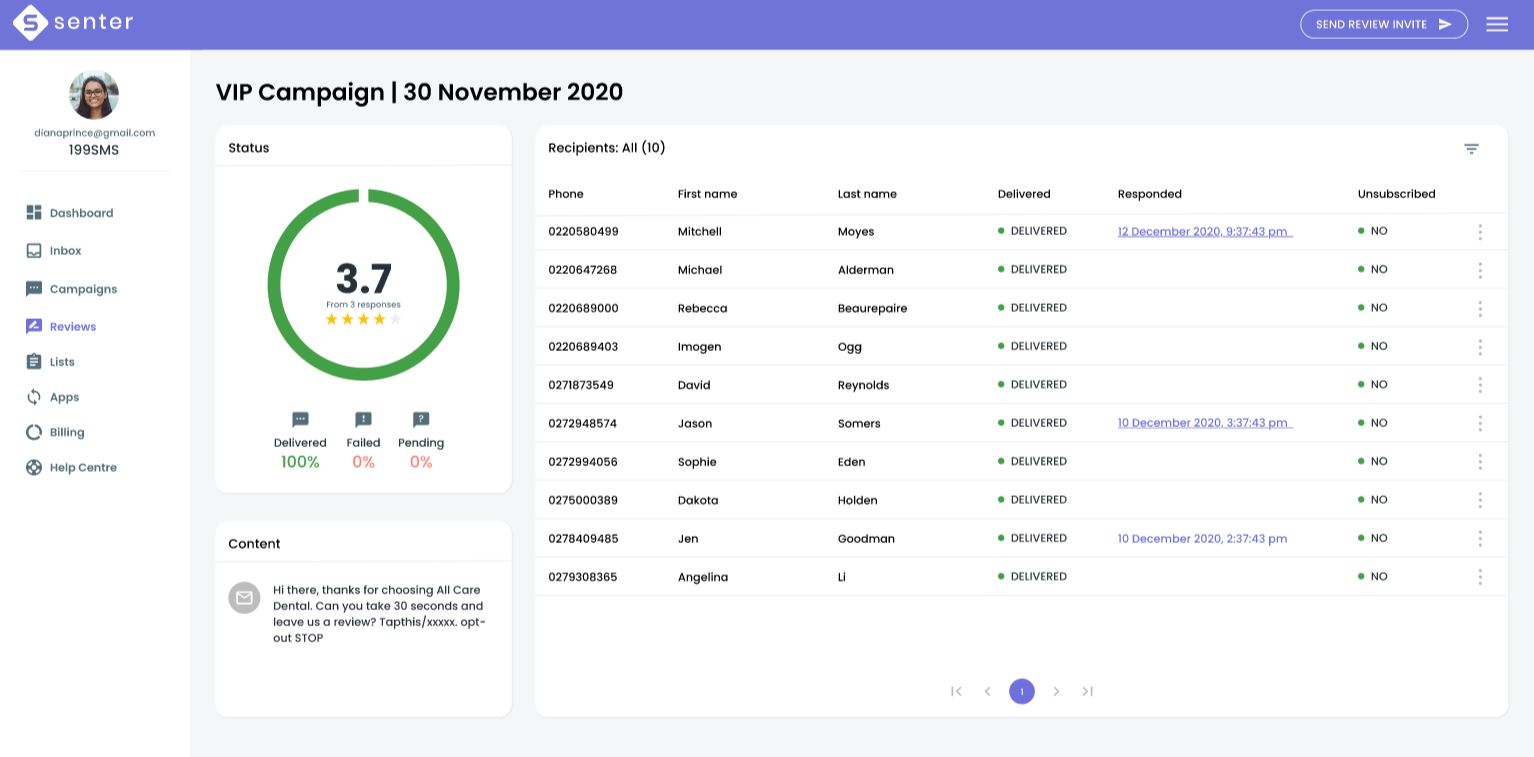The width and height of the screenshot is (1534, 757).
Task: Click the Senter logo icon
Action: 30,23
